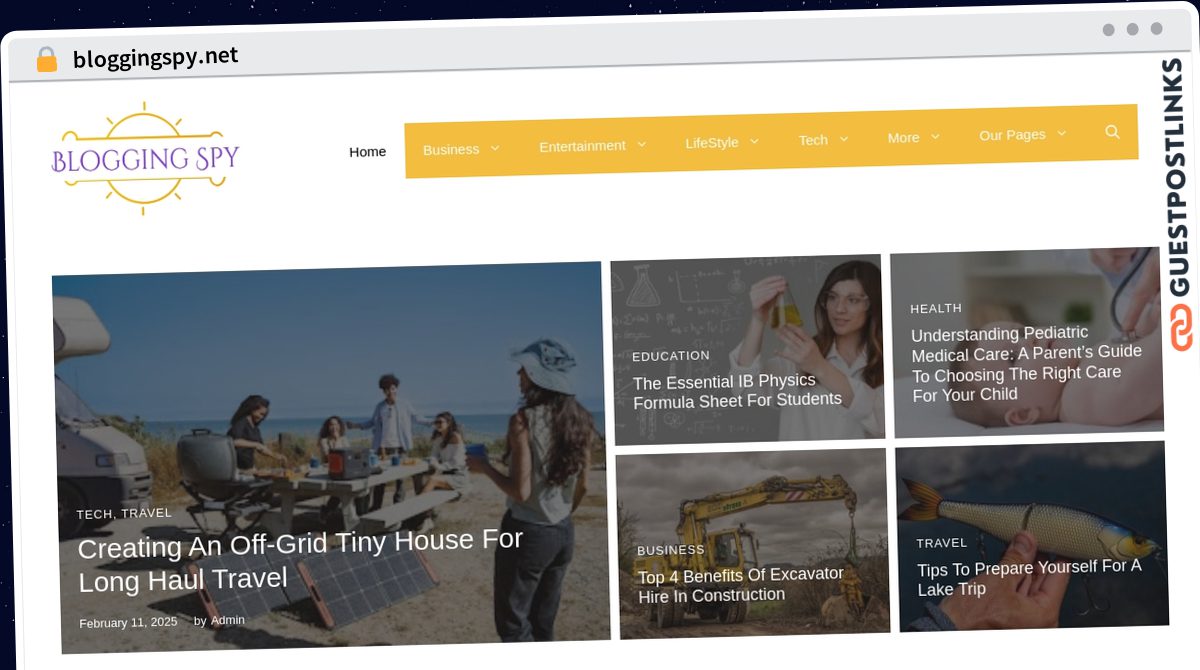Expand the Tech menu chevron
This screenshot has width=1200, height=670.
843,139
